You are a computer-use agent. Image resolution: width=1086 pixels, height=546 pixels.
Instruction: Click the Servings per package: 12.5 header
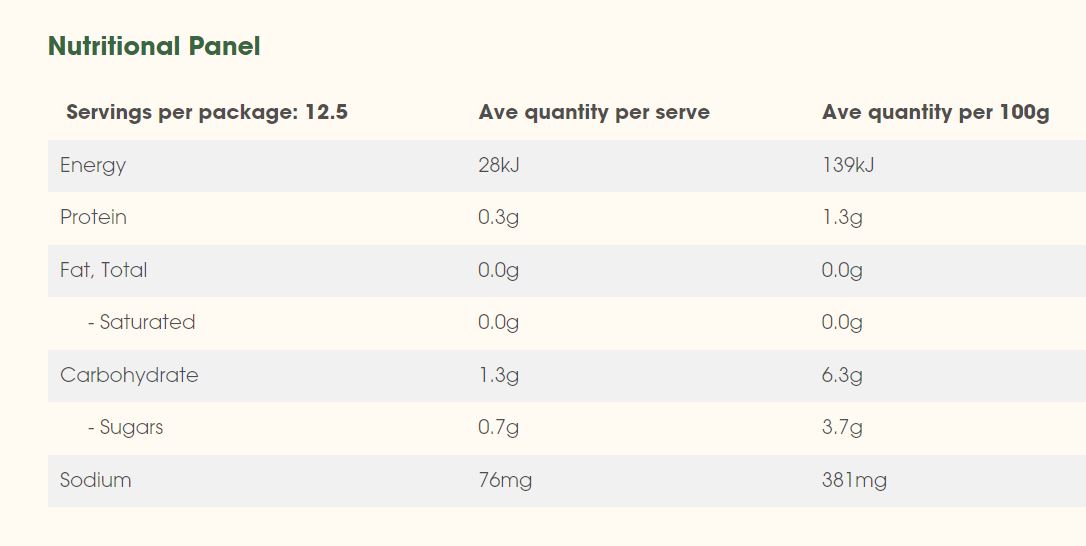coord(207,112)
